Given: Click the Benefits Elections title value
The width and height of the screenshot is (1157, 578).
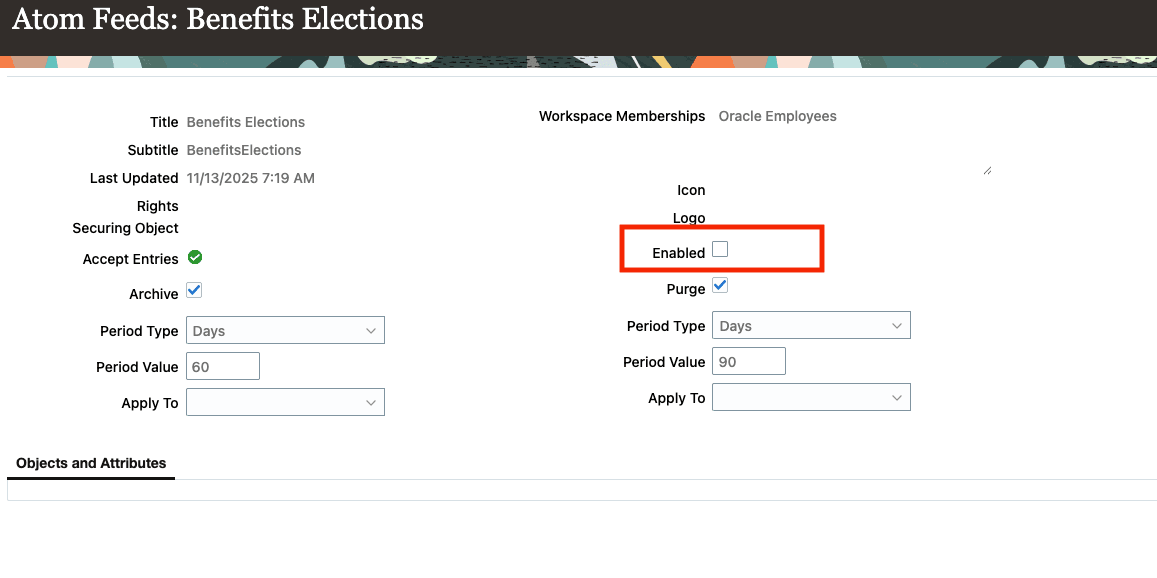Looking at the screenshot, I should click(245, 122).
